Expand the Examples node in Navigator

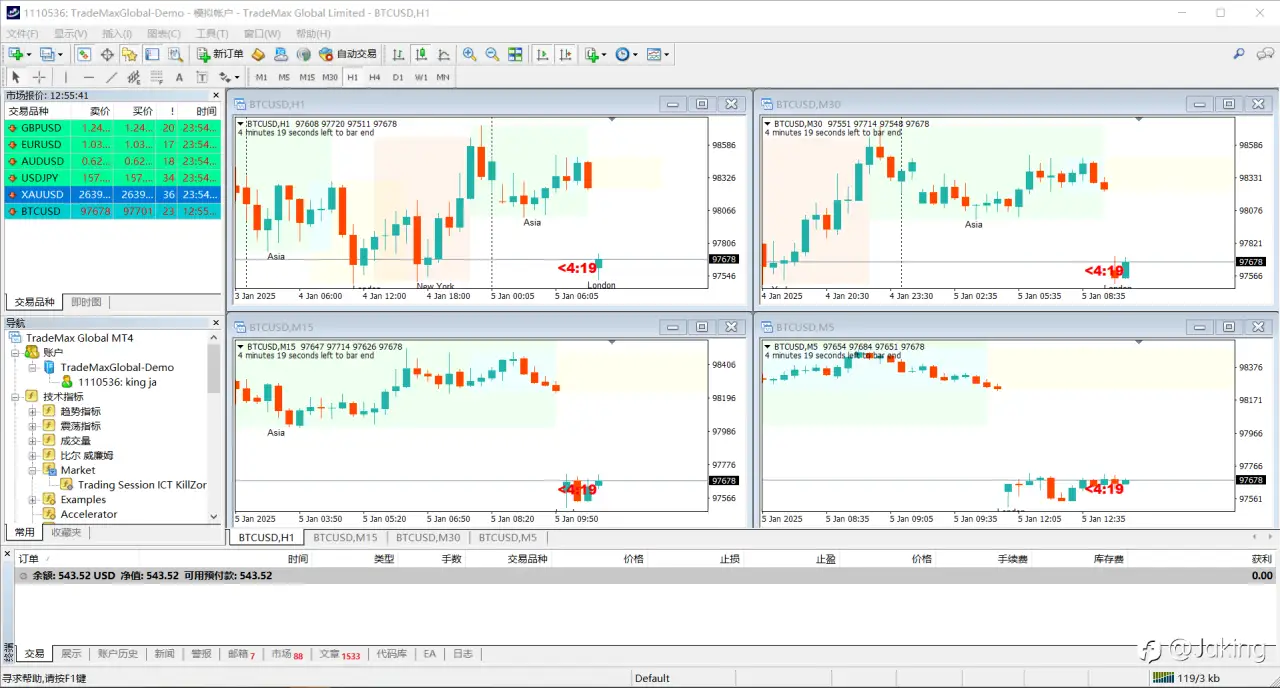(33, 499)
